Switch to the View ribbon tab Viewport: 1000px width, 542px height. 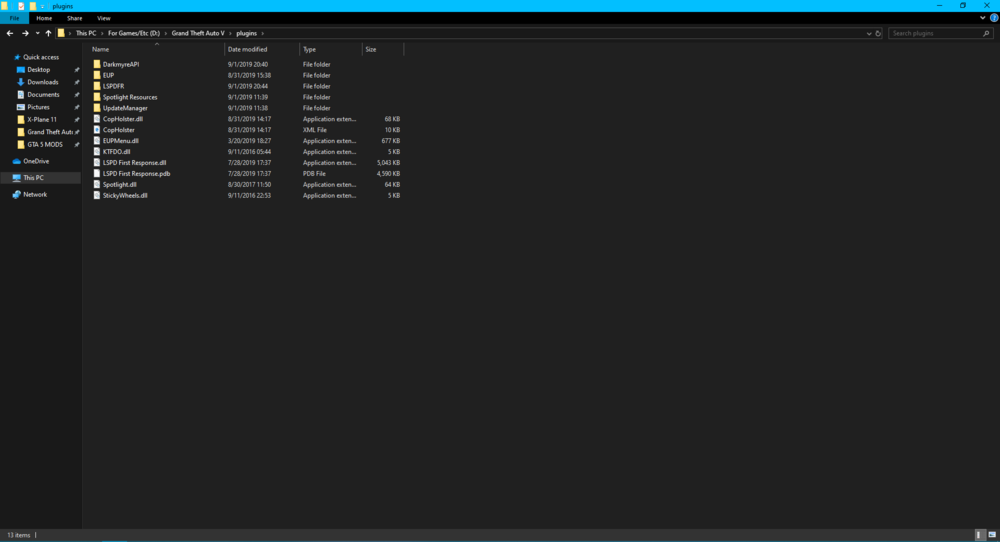pos(104,18)
